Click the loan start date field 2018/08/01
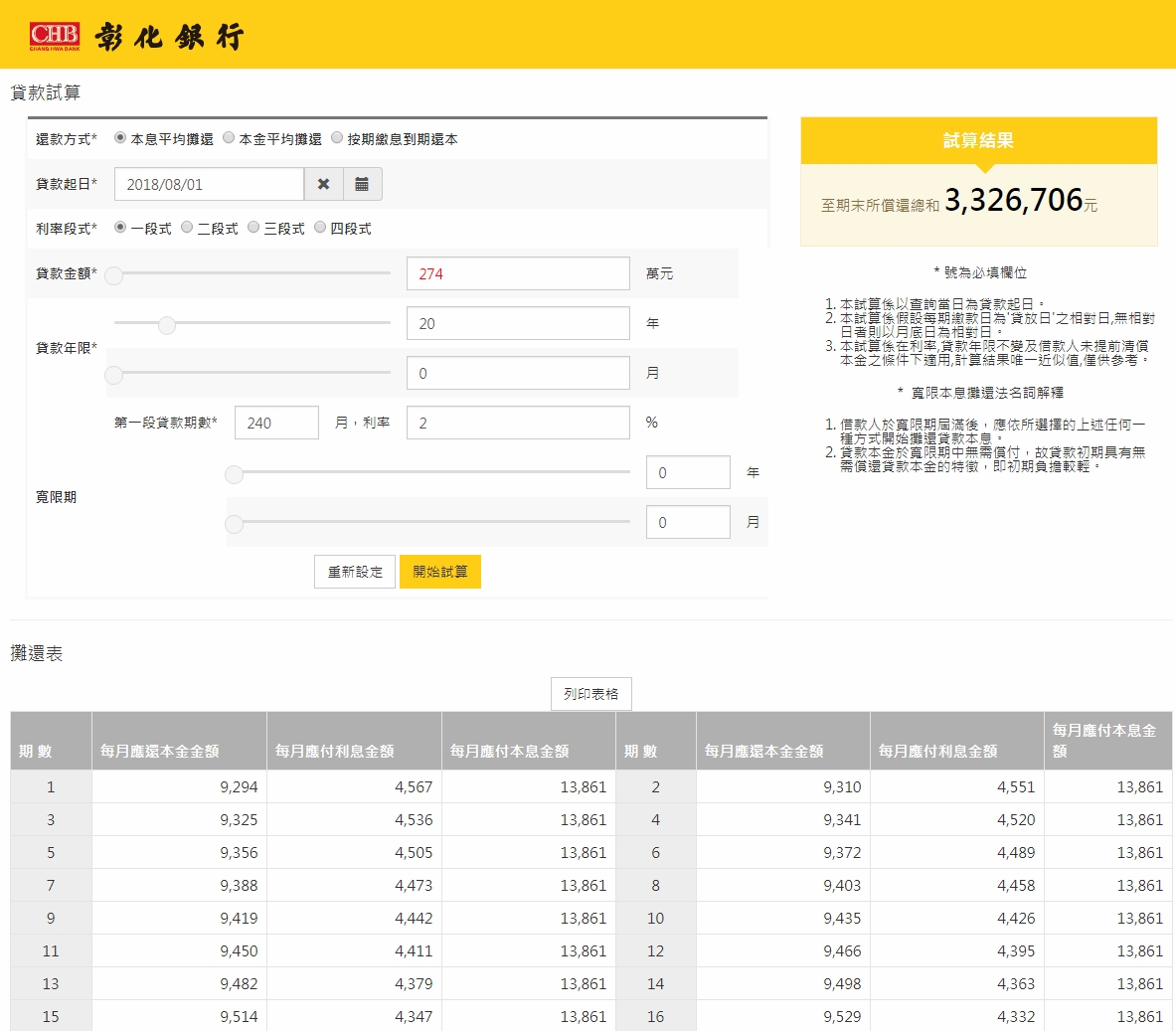The height and width of the screenshot is (1031, 1176). click(x=209, y=183)
